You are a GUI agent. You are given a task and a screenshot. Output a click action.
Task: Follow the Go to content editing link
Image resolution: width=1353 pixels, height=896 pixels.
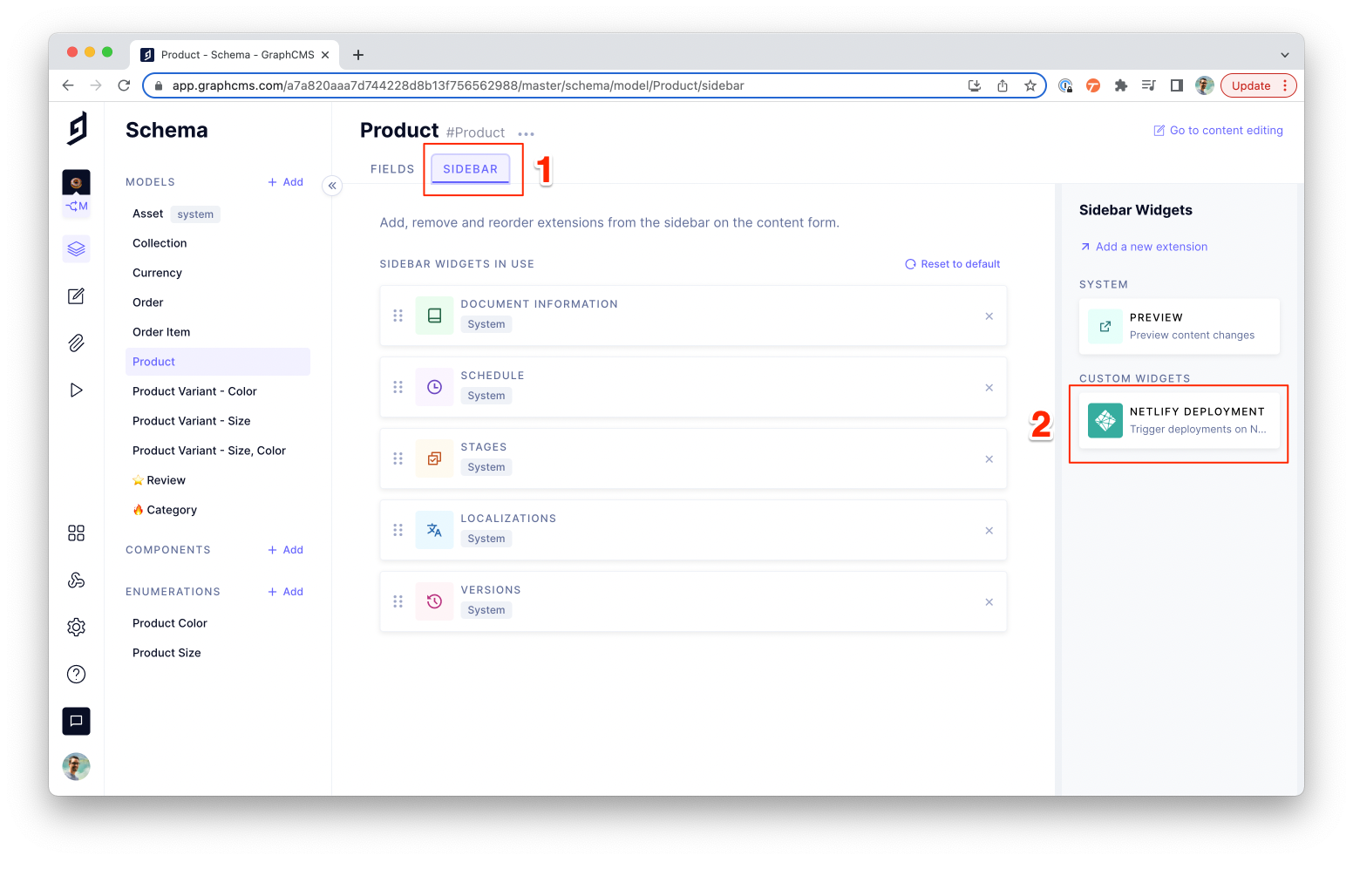click(x=1218, y=131)
